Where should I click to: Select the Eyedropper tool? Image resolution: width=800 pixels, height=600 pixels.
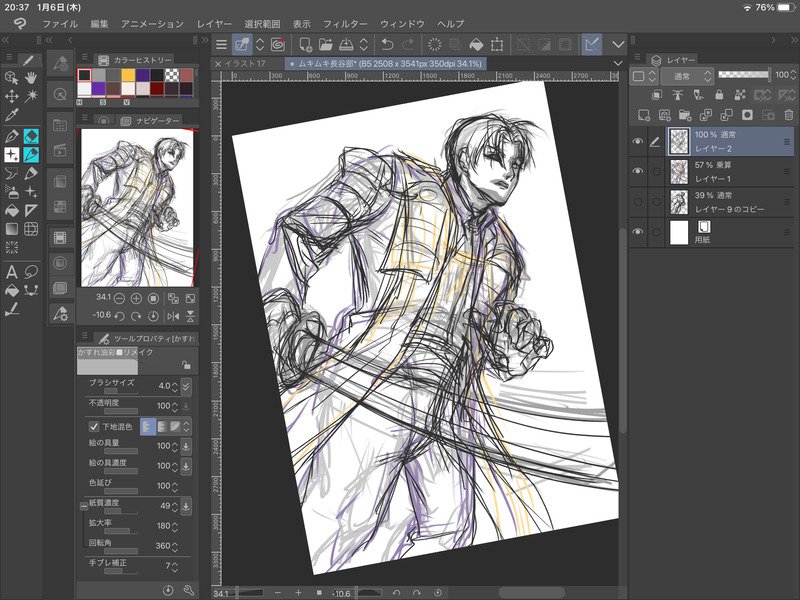[12, 115]
